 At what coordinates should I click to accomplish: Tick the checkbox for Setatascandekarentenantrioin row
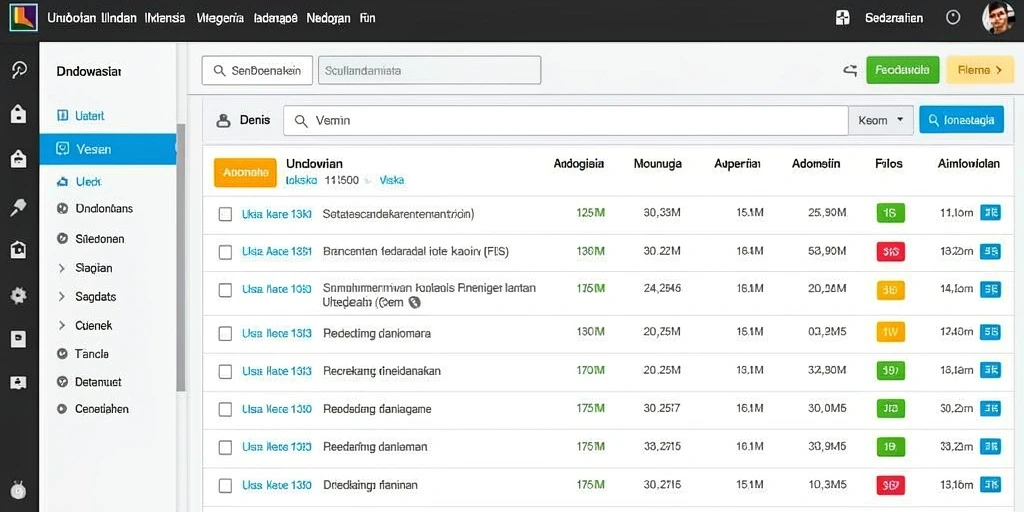click(x=225, y=214)
